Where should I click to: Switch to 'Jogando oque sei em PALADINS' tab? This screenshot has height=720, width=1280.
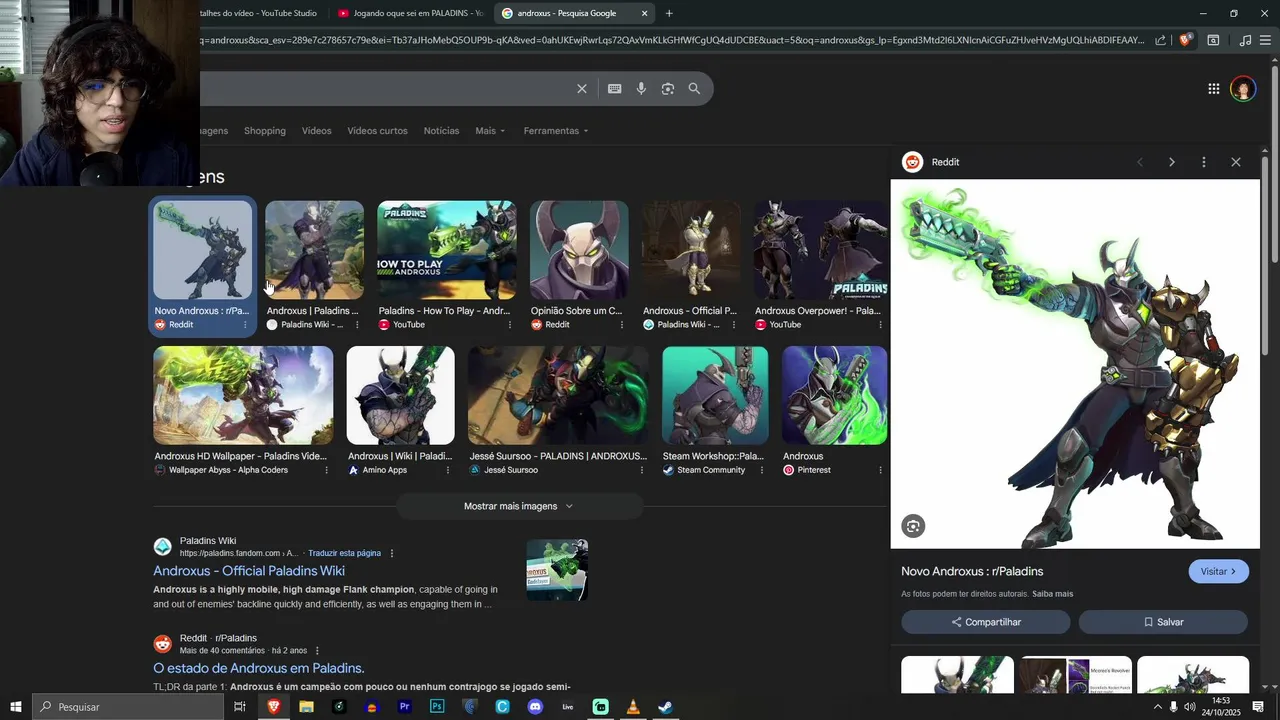[409, 13]
